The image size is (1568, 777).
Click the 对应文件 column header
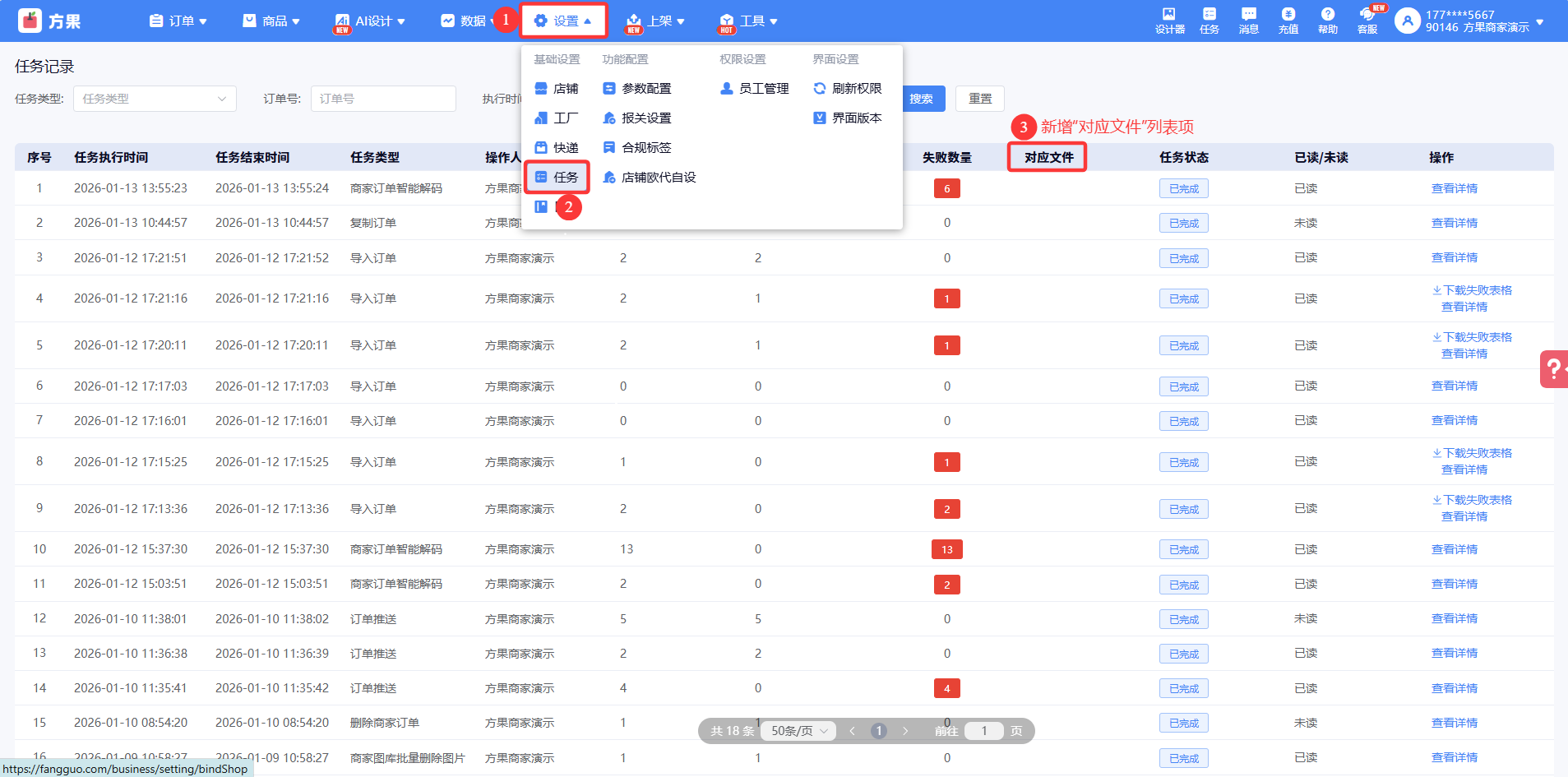click(1048, 157)
